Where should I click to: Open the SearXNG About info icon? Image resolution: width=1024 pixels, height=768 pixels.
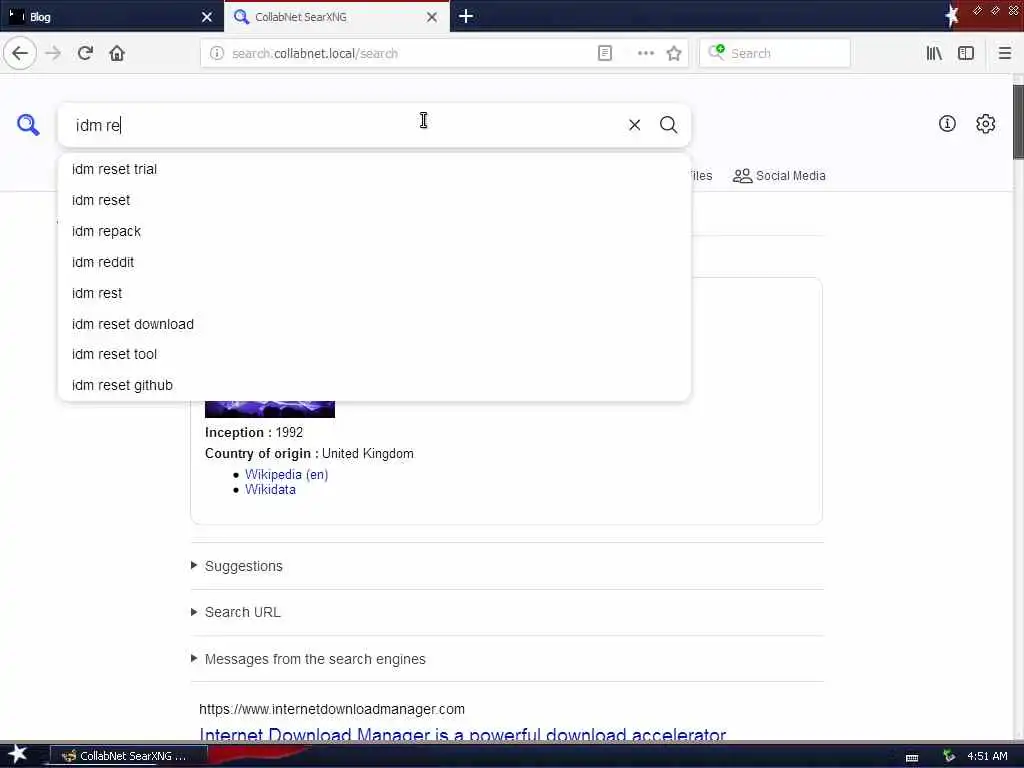click(947, 123)
